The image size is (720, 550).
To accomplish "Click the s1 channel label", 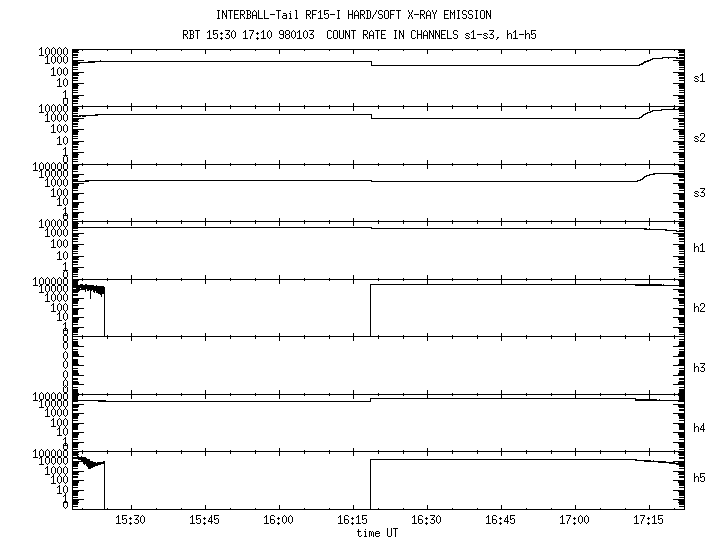I will [699, 78].
